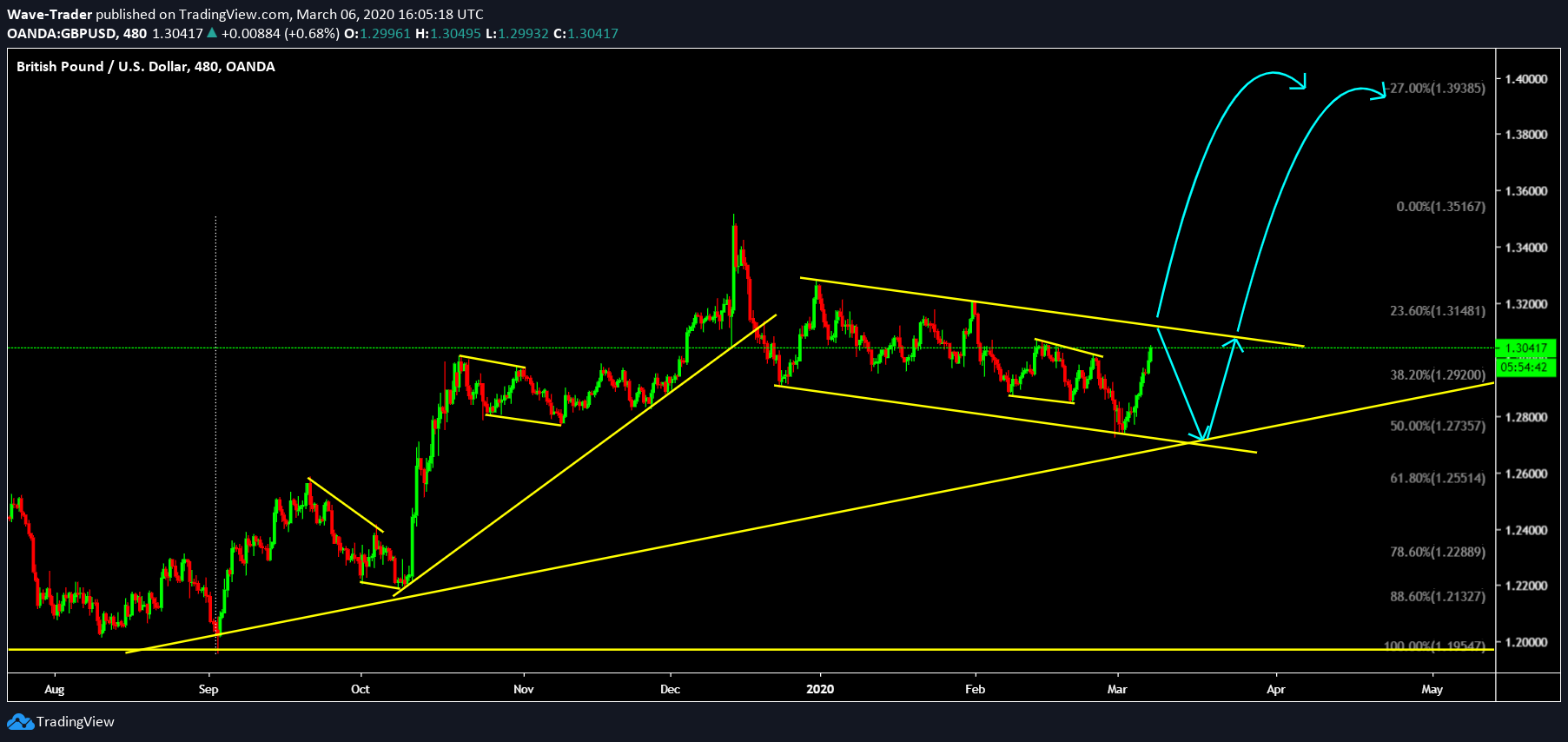Screen dimensions: 1568x742
Task: Click the 1.22000 price axis tick
Action: 1526,586
